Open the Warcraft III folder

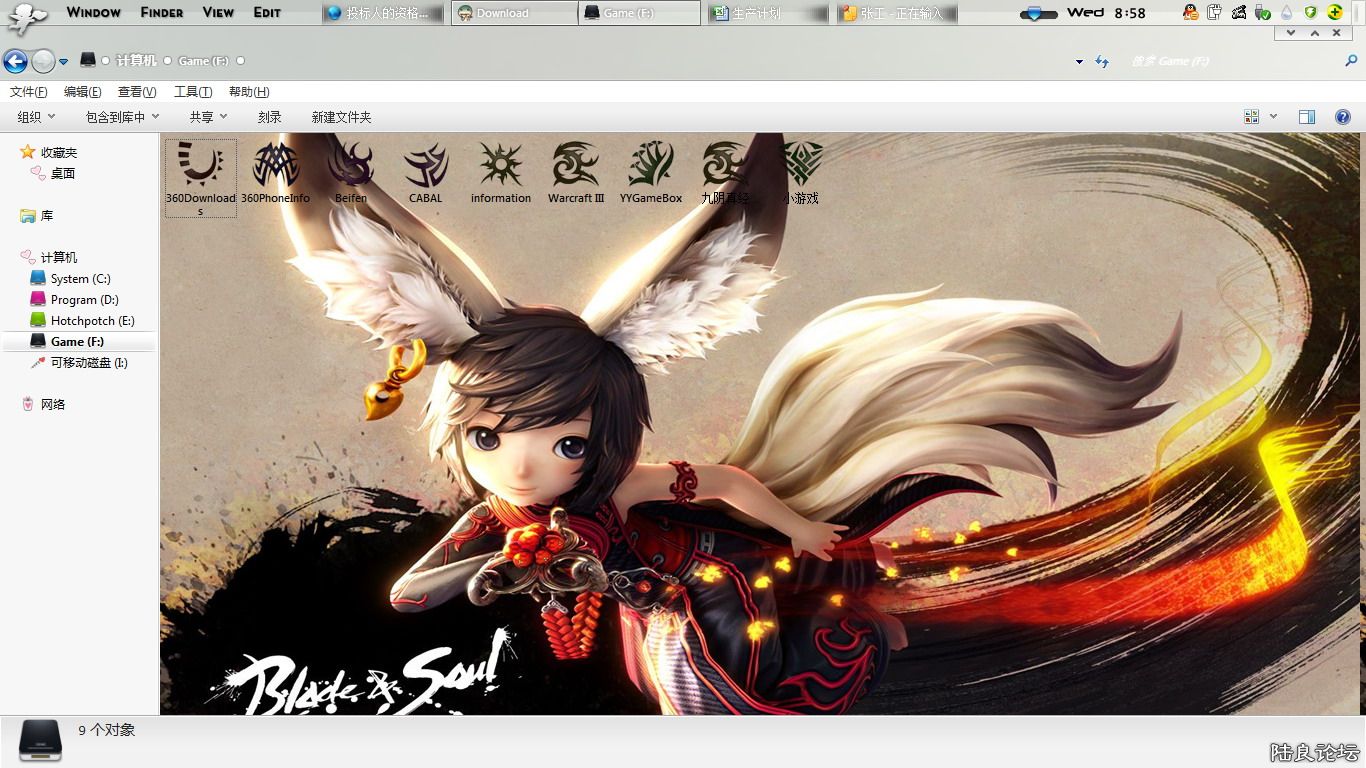(x=576, y=168)
